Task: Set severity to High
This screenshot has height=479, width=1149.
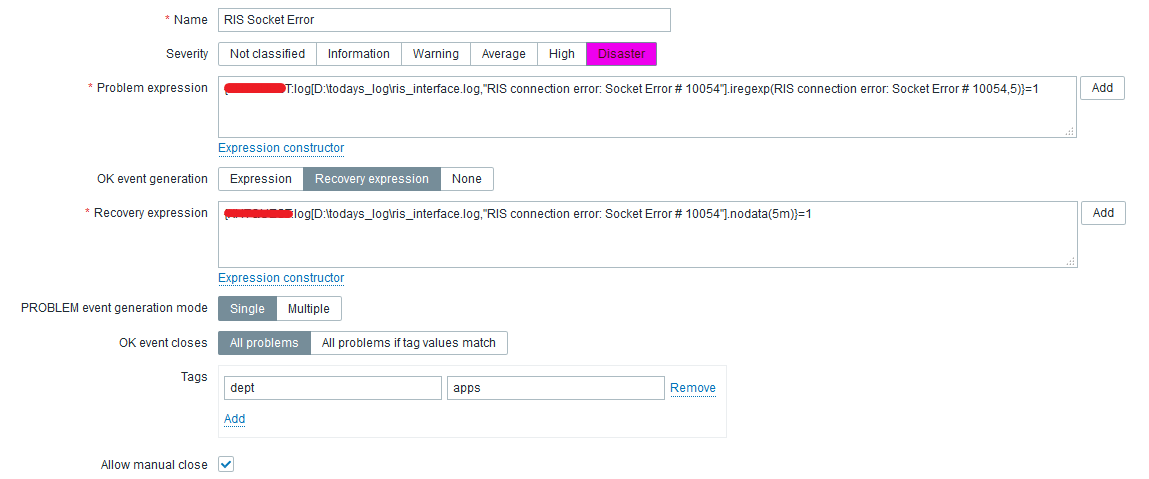Action: (562, 54)
